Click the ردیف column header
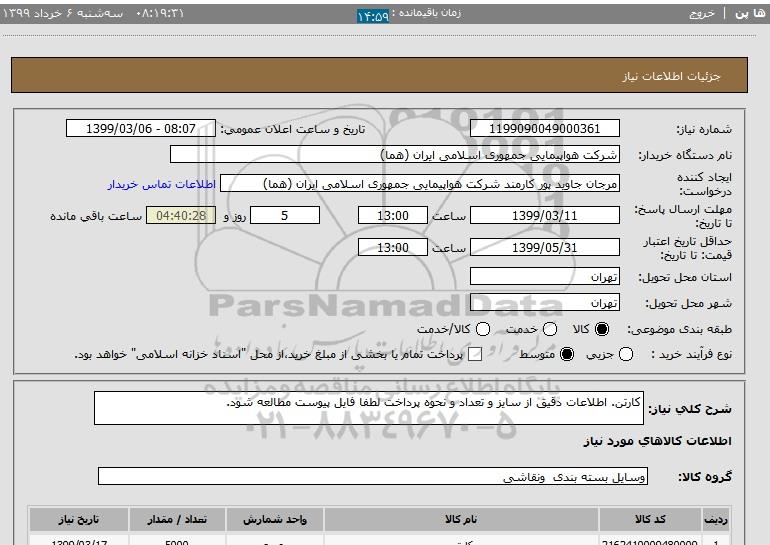Screen dimensions: 770x545 click(x=716, y=519)
